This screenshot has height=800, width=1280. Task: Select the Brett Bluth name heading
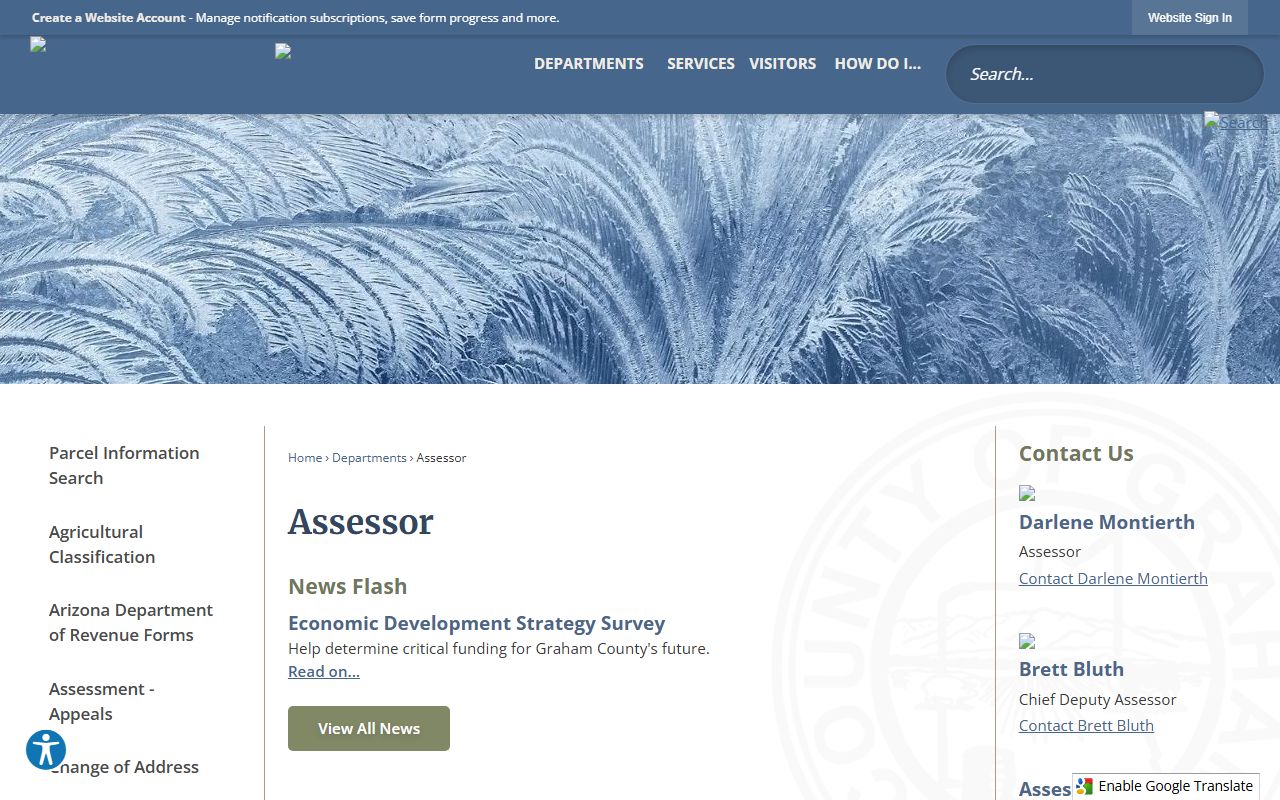point(1071,669)
